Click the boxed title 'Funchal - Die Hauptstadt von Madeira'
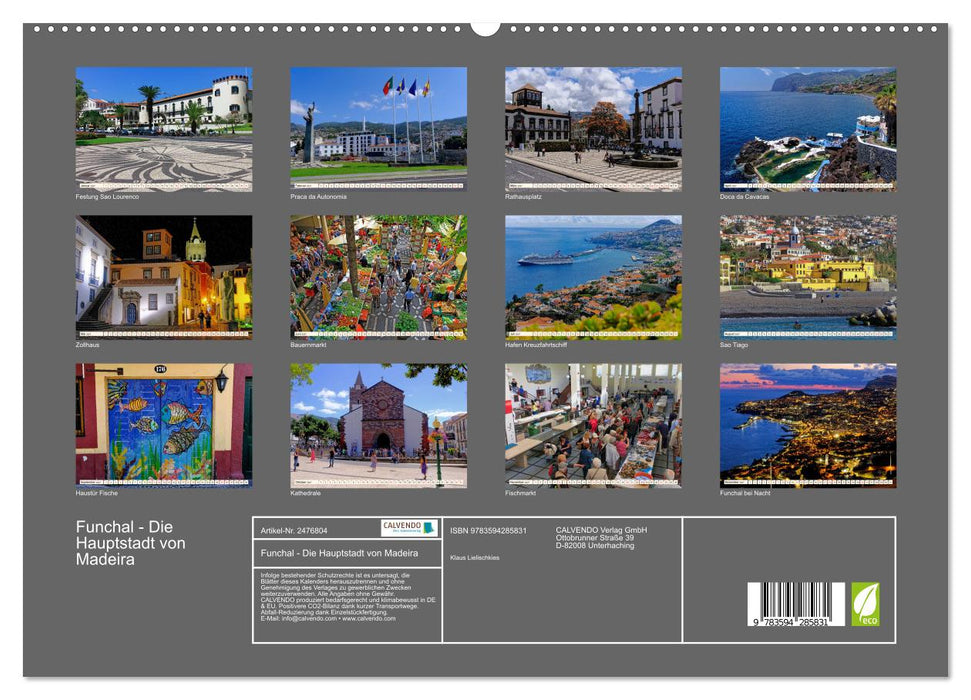Viewport: 971px width, 700px height. point(339,553)
